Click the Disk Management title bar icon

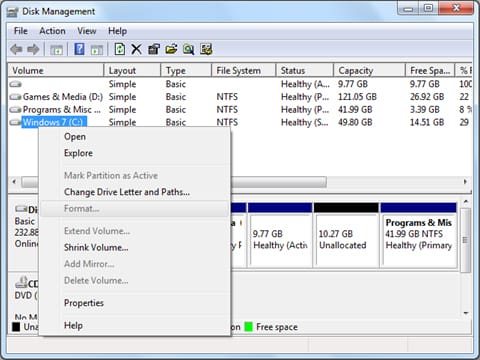tap(13, 12)
